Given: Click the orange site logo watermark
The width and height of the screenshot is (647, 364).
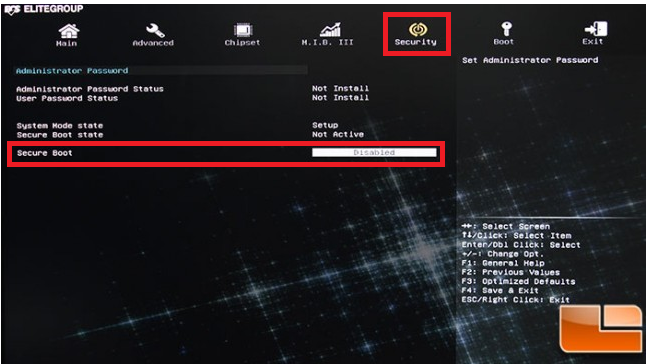Looking at the screenshot, I should tap(600, 328).
